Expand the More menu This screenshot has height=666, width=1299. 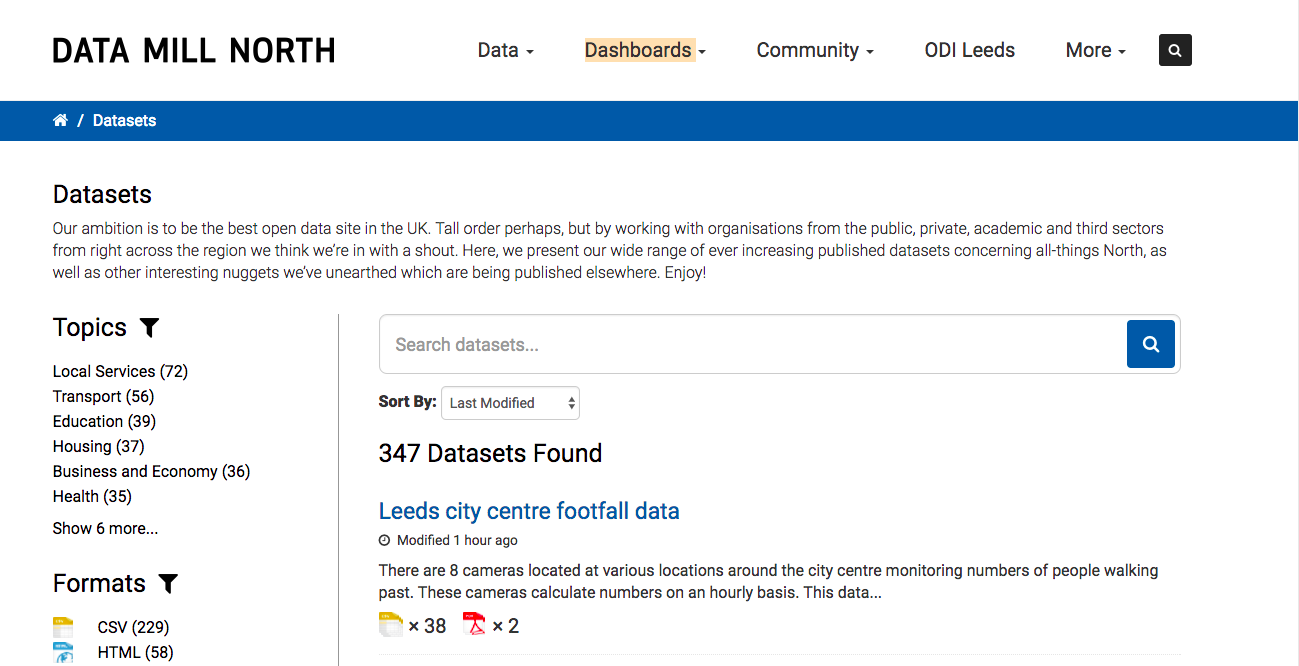1096,50
